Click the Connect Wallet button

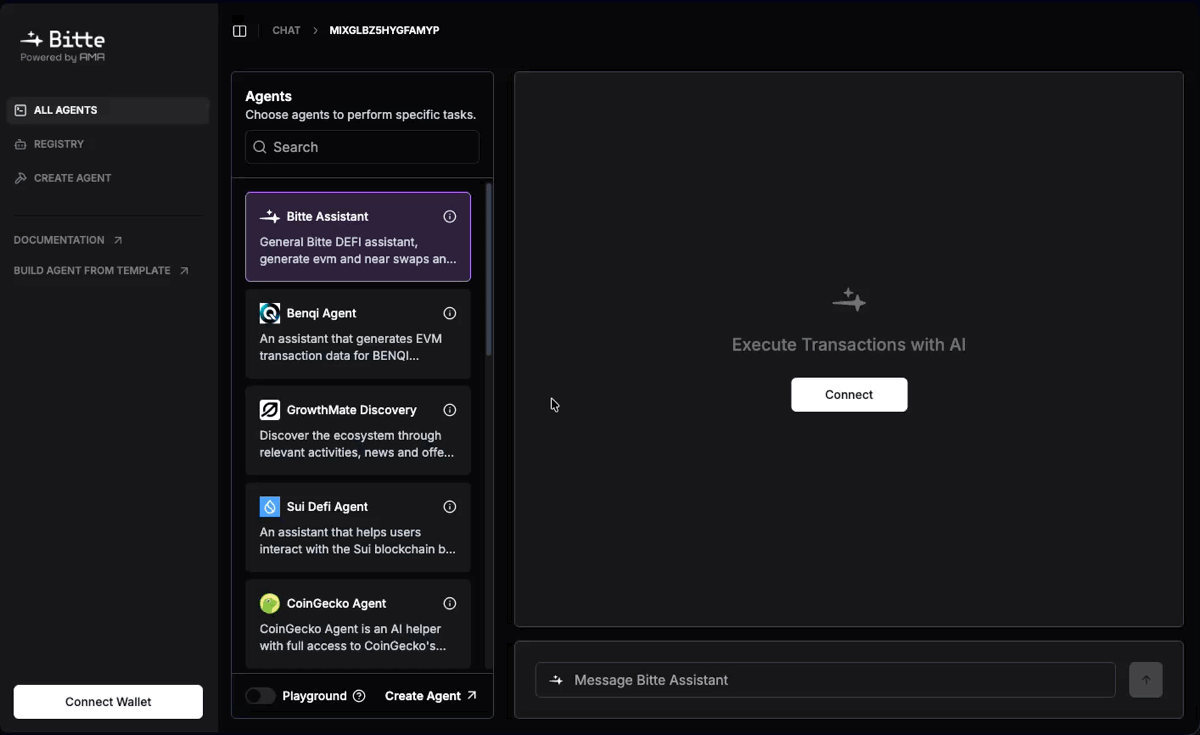(107, 701)
